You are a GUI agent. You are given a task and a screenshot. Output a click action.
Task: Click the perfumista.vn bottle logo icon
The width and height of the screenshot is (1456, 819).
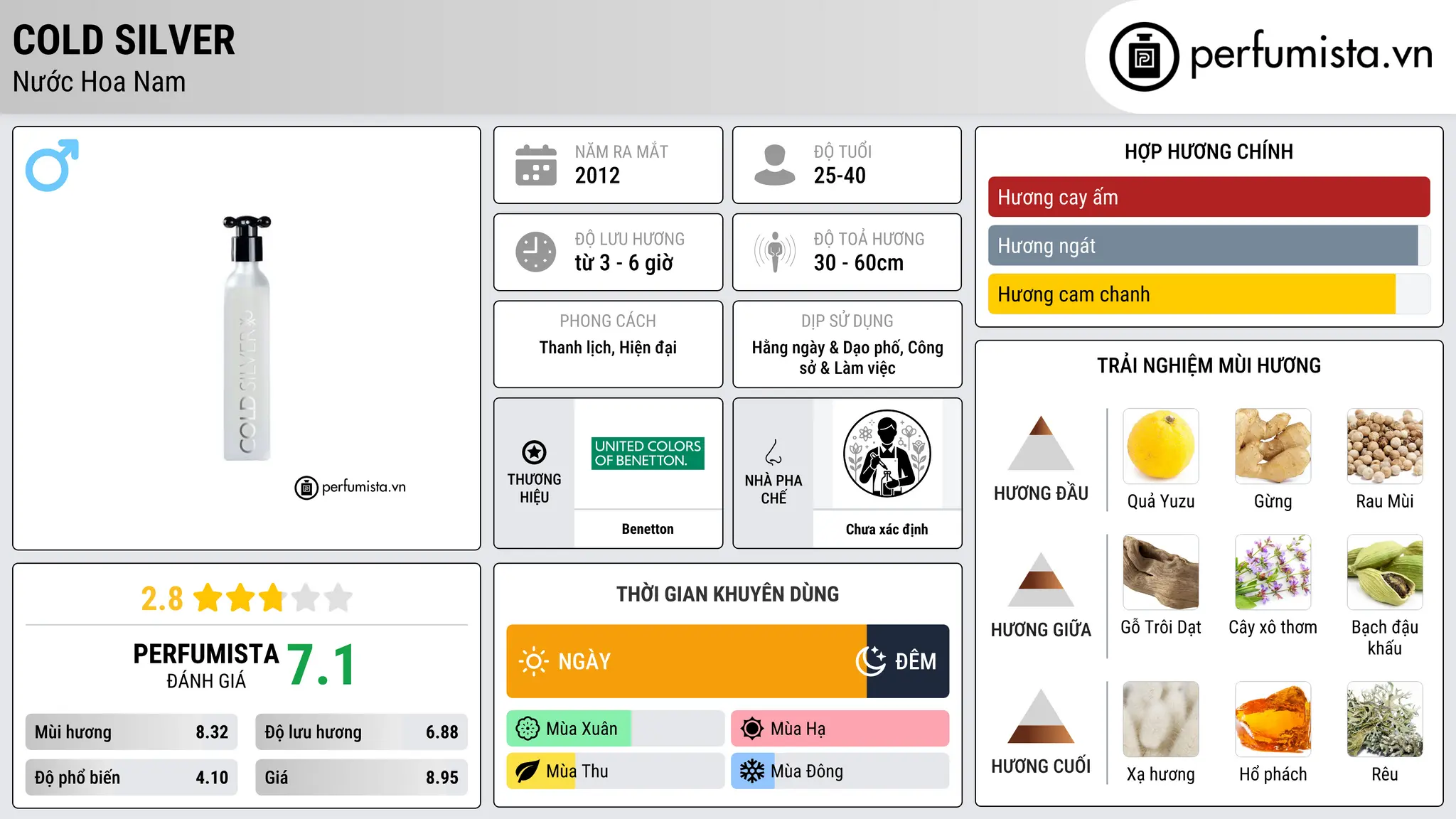point(1144,57)
